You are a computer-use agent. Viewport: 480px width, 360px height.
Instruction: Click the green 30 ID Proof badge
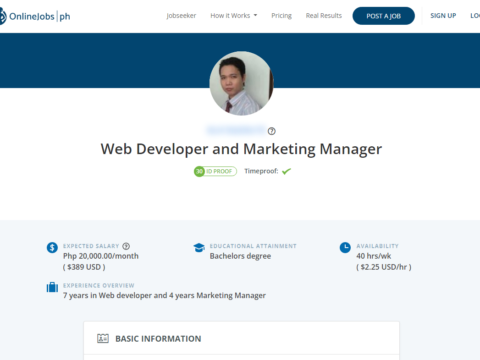click(x=215, y=171)
